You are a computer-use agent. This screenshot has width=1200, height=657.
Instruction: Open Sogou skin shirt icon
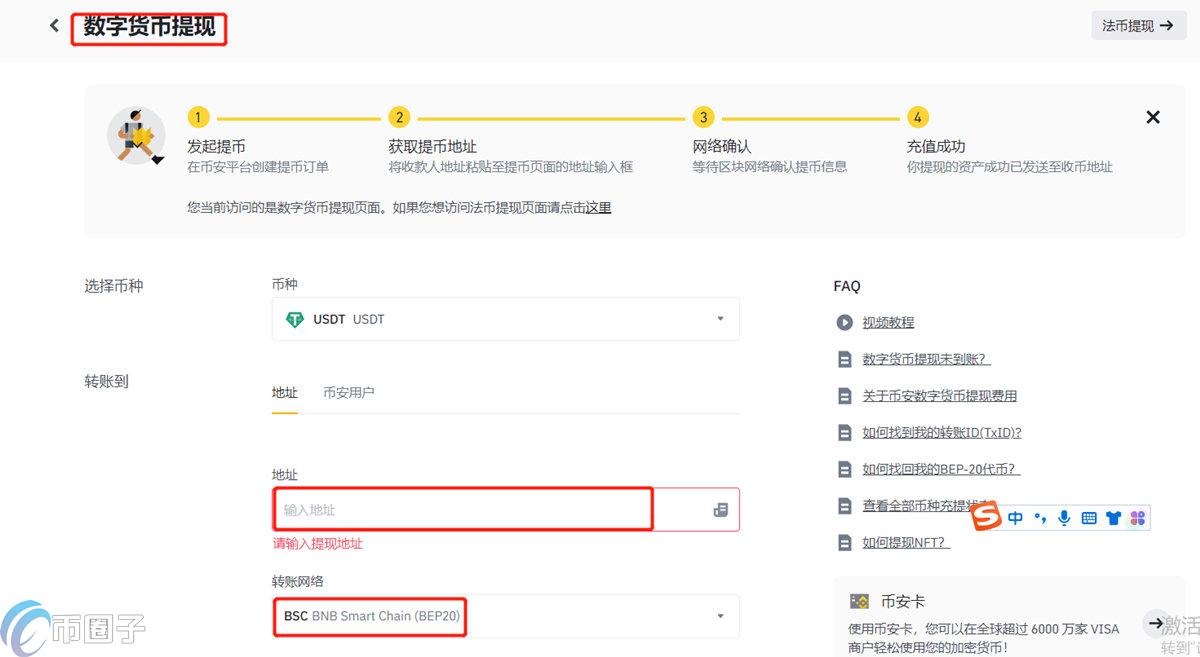[1113, 518]
